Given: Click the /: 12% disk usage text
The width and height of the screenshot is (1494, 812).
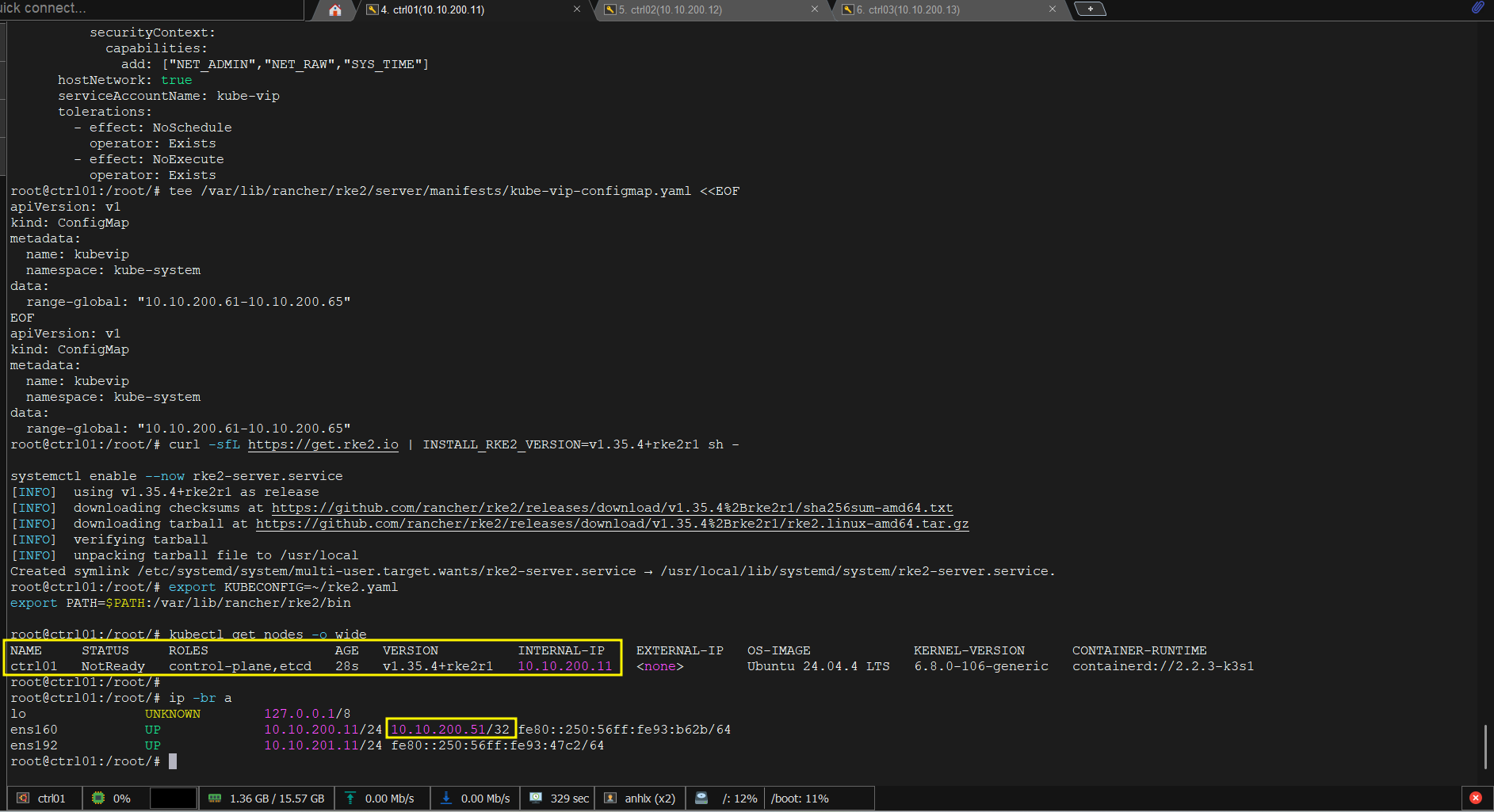Looking at the screenshot, I should coord(739,799).
